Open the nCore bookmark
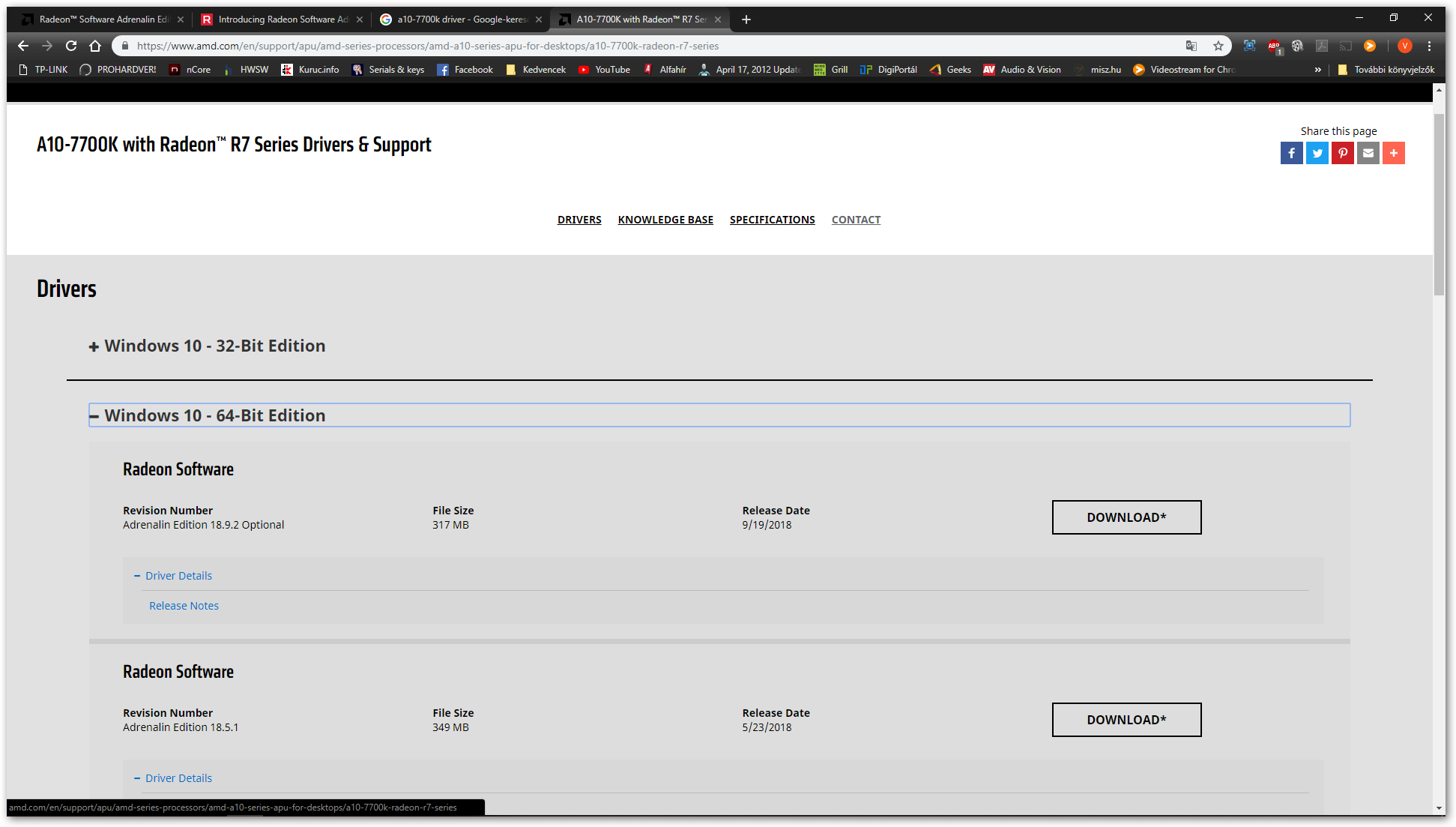The height and width of the screenshot is (827, 1456). pos(190,70)
